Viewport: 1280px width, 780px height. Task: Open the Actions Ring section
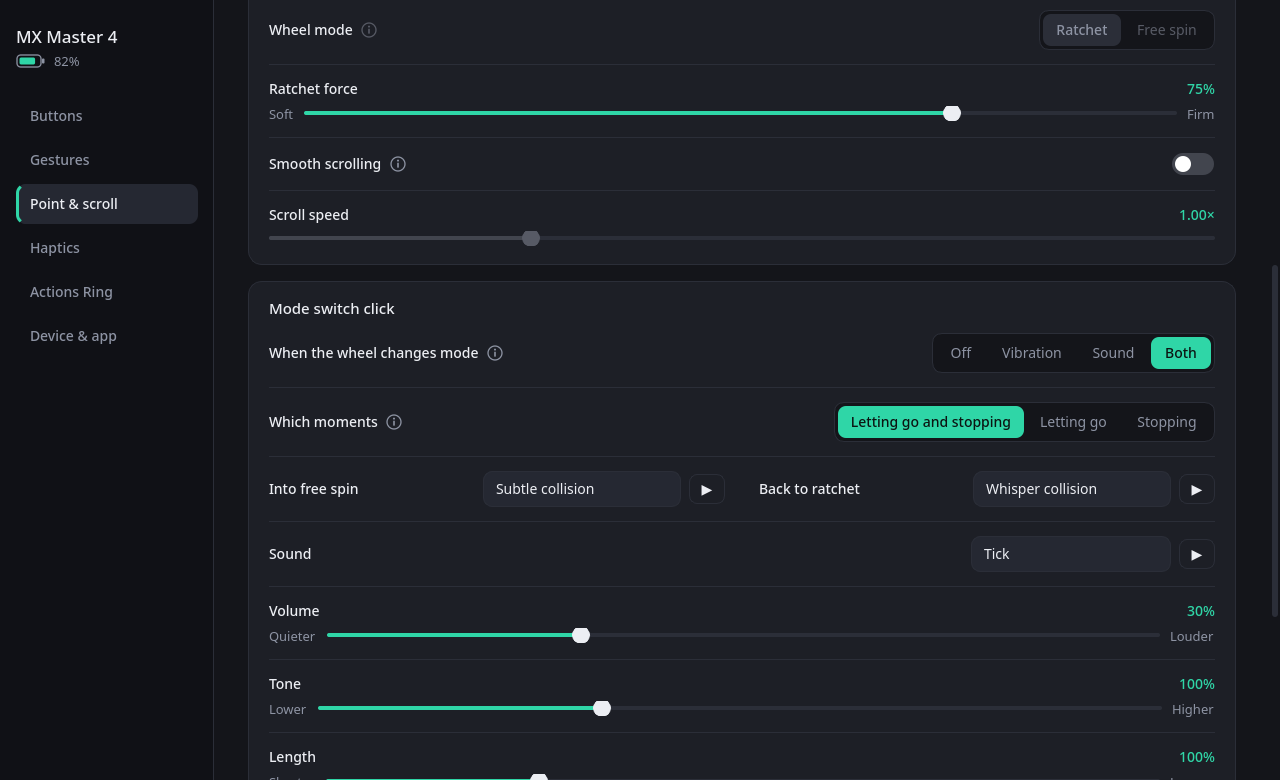coord(107,292)
